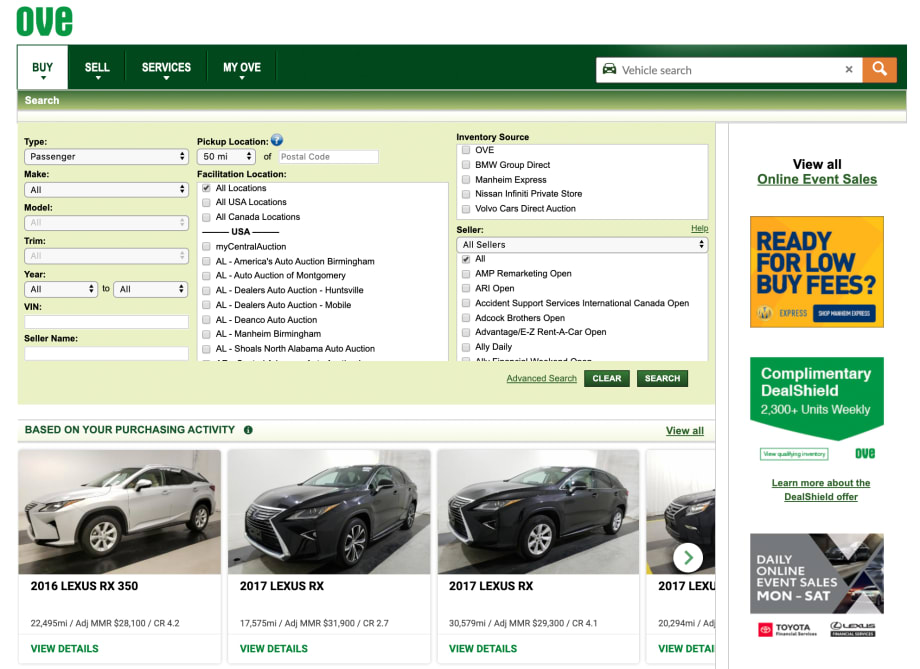920x669 pixels.
Task: Check All Canada Locations
Action: [x=207, y=217]
